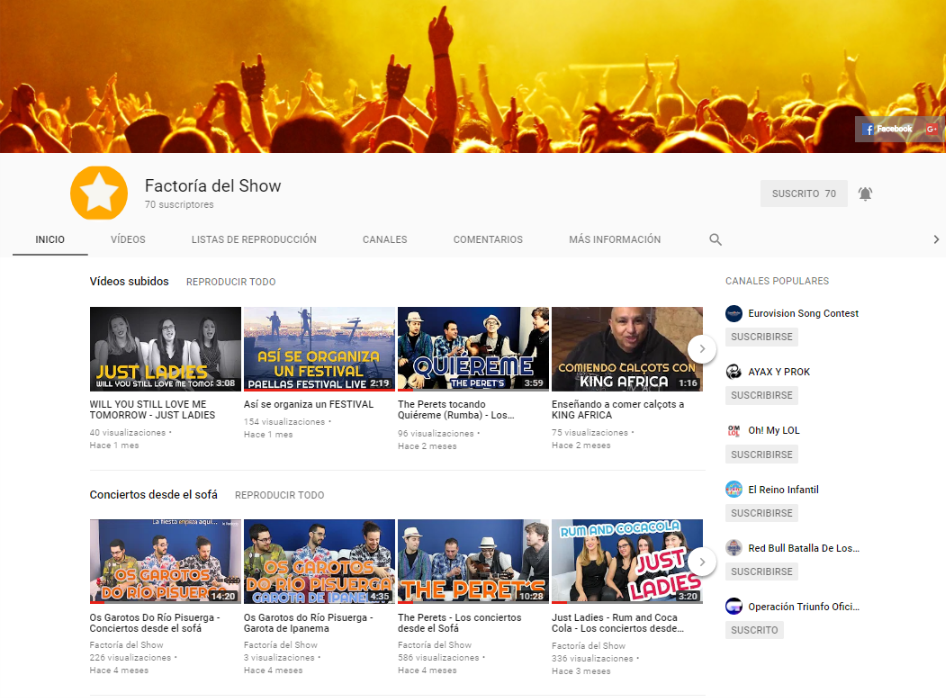Screen dimensions: 946x698
Task: Click Factoría del Show under Just Ladies Rum video
Action: tap(588, 646)
